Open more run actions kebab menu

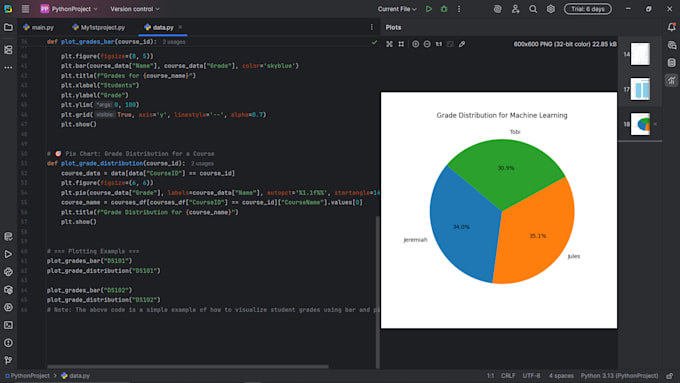point(459,9)
